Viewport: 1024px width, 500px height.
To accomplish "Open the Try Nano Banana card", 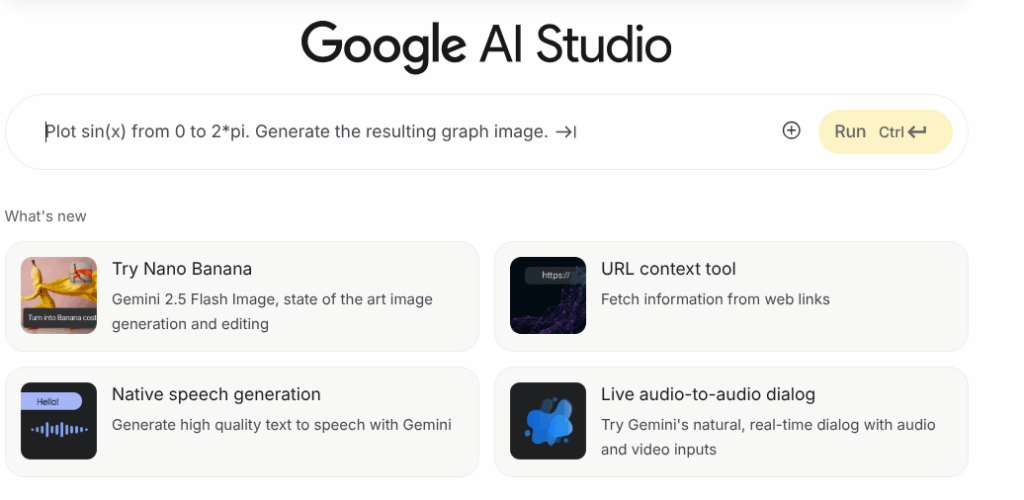I will pos(242,296).
